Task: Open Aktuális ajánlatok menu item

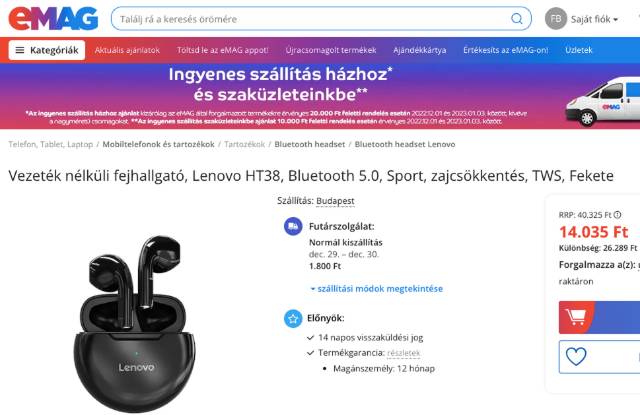Action: (x=127, y=50)
